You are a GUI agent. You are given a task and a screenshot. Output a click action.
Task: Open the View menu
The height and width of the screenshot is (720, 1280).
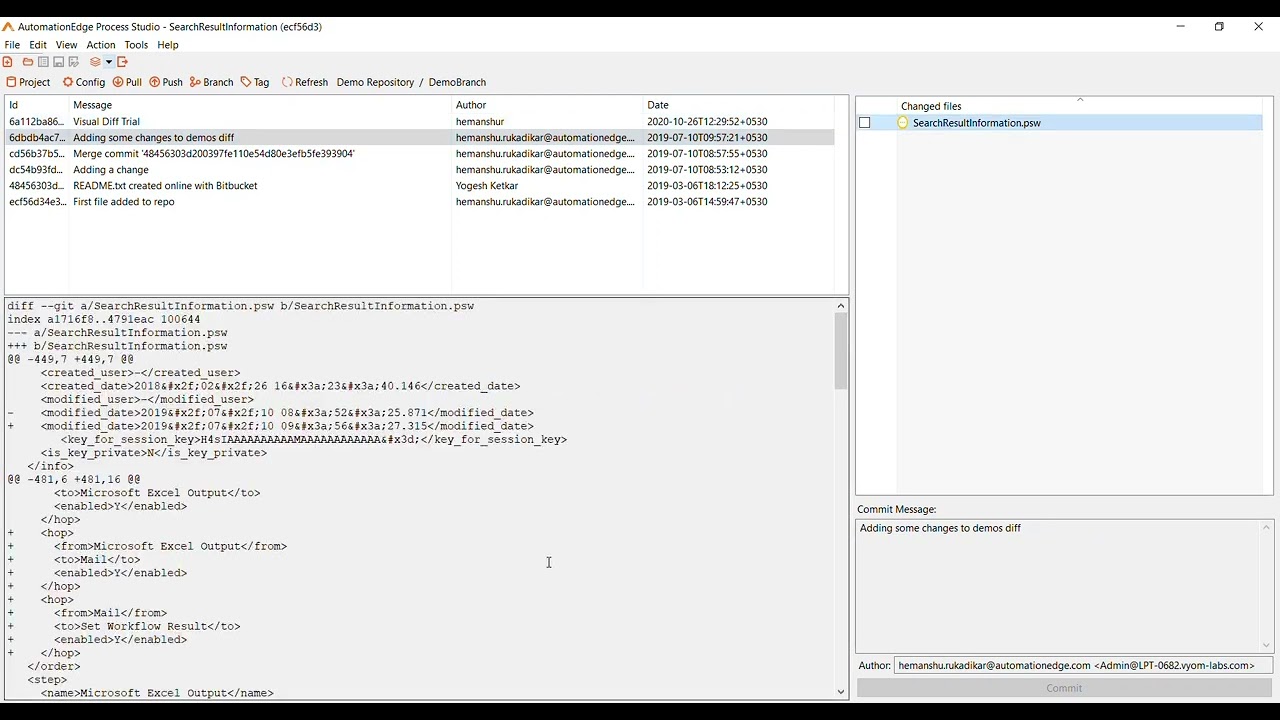(x=67, y=45)
